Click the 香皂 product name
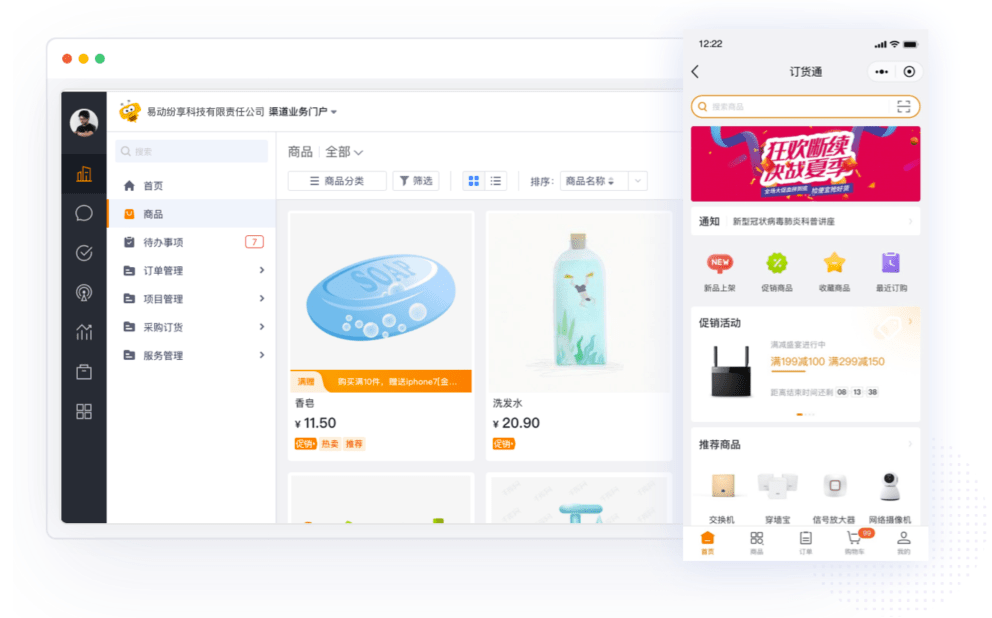This screenshot has height=618, width=992. (304, 403)
